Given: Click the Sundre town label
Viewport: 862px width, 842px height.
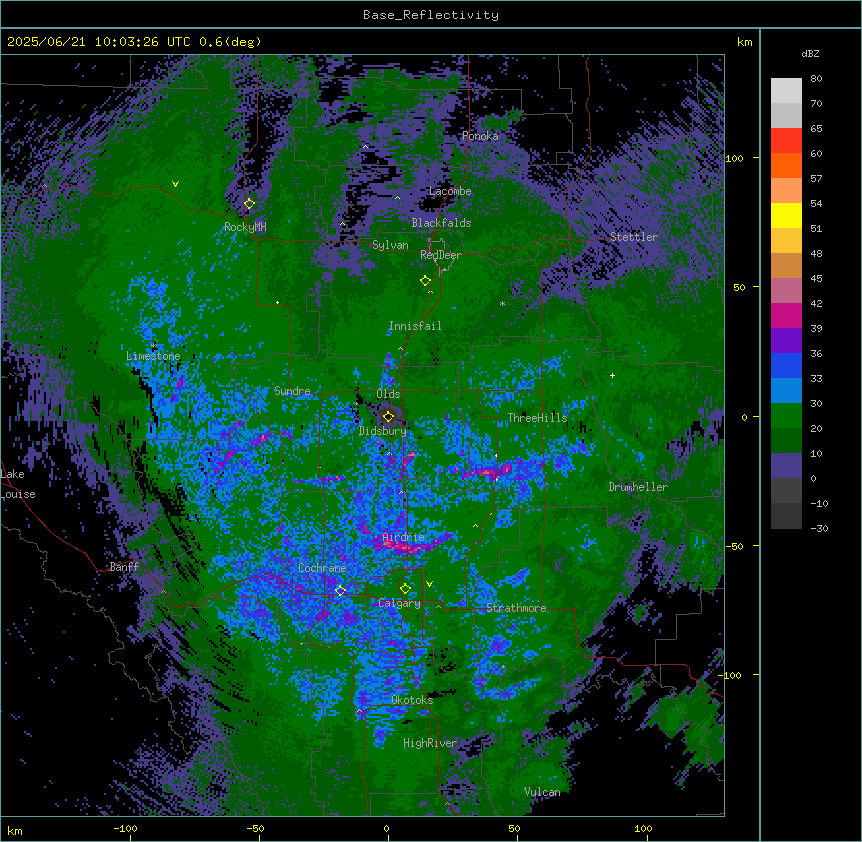Looking at the screenshot, I should click(x=292, y=391).
